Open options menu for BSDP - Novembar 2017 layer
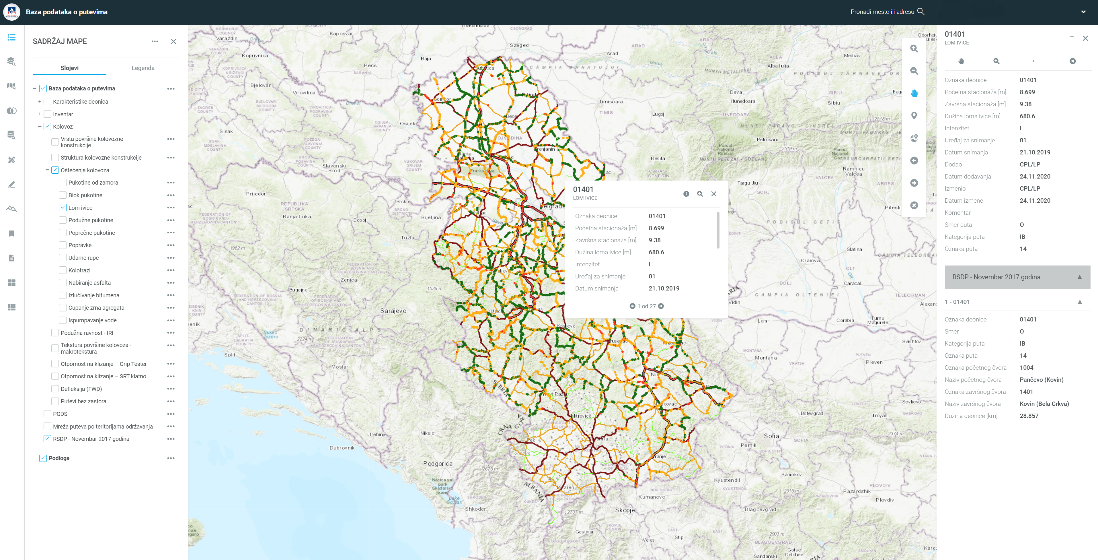Viewport: 1098px width, 560px height. pos(171,439)
